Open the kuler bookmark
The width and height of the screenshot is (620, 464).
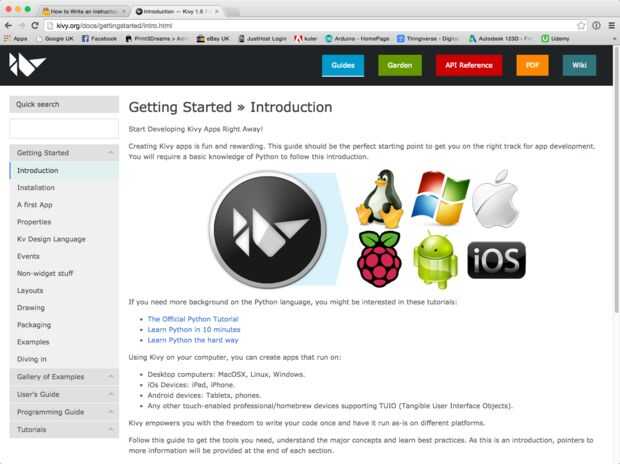coord(305,39)
